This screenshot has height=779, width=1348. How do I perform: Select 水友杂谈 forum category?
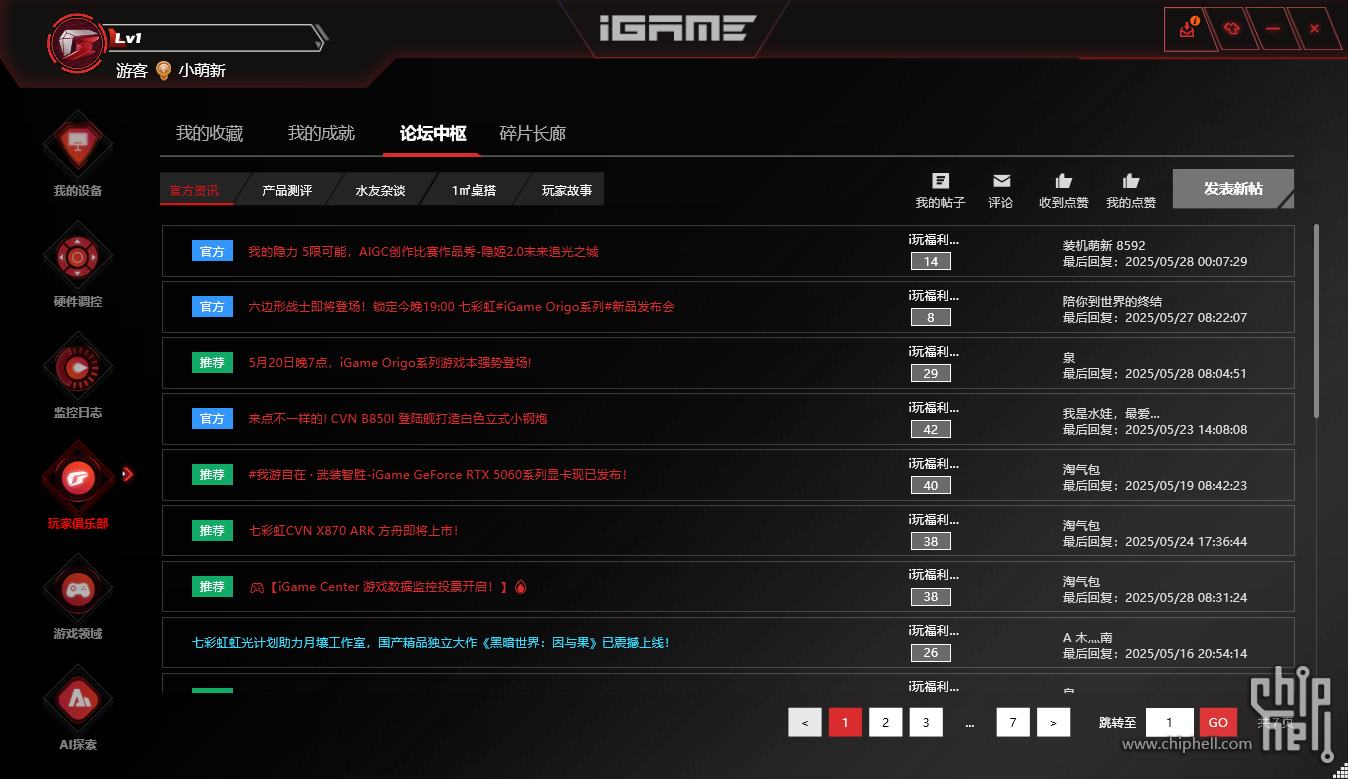[x=380, y=190]
